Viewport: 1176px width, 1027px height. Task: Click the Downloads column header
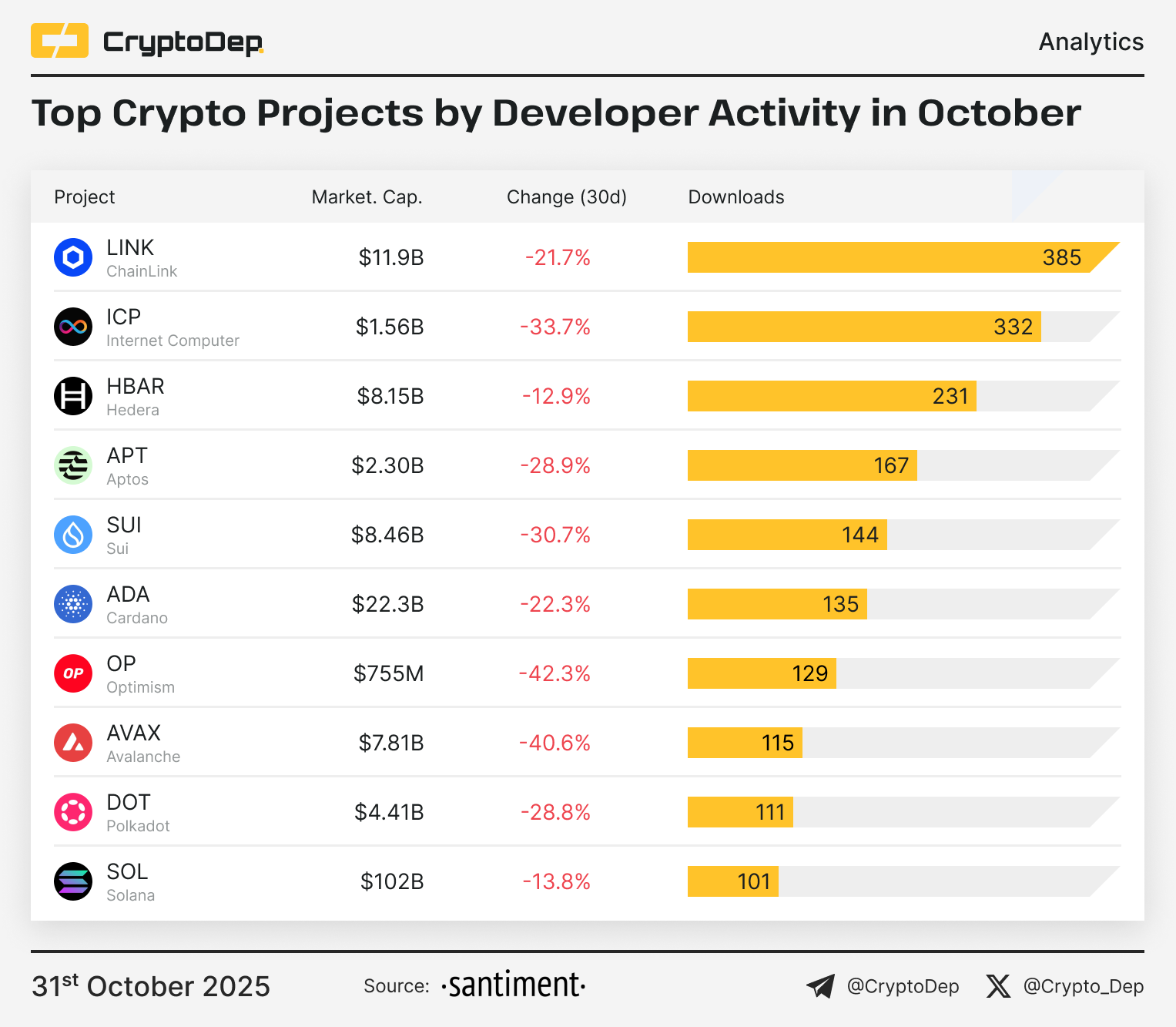(x=735, y=197)
